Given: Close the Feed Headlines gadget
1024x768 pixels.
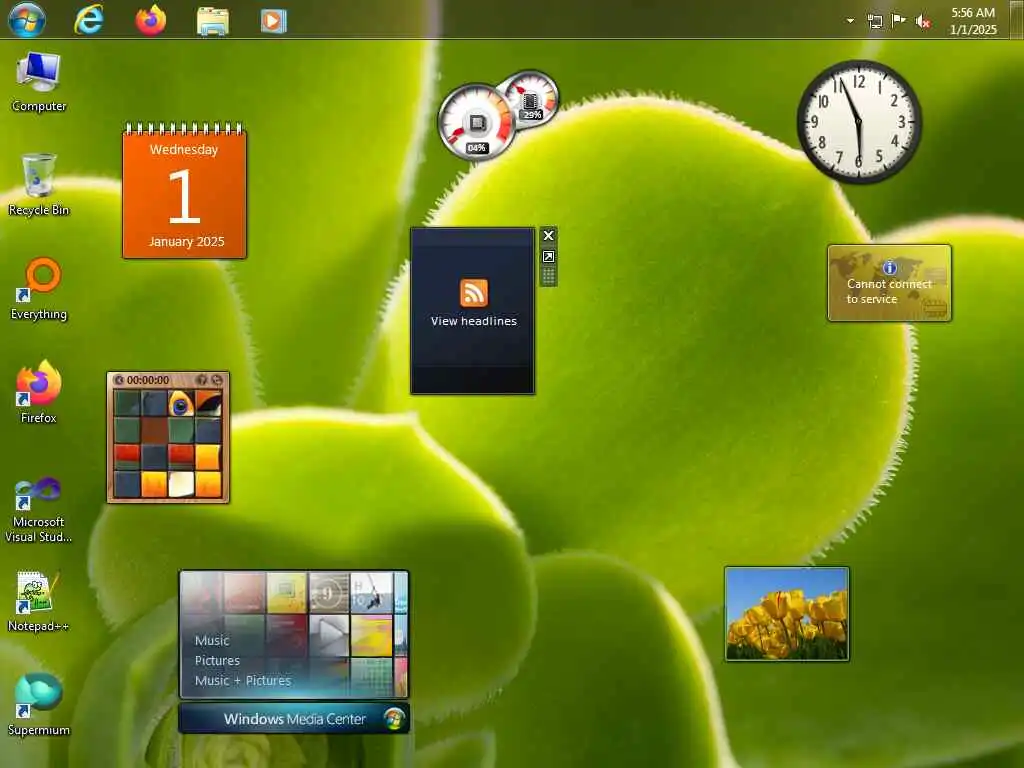Looking at the screenshot, I should (x=549, y=235).
